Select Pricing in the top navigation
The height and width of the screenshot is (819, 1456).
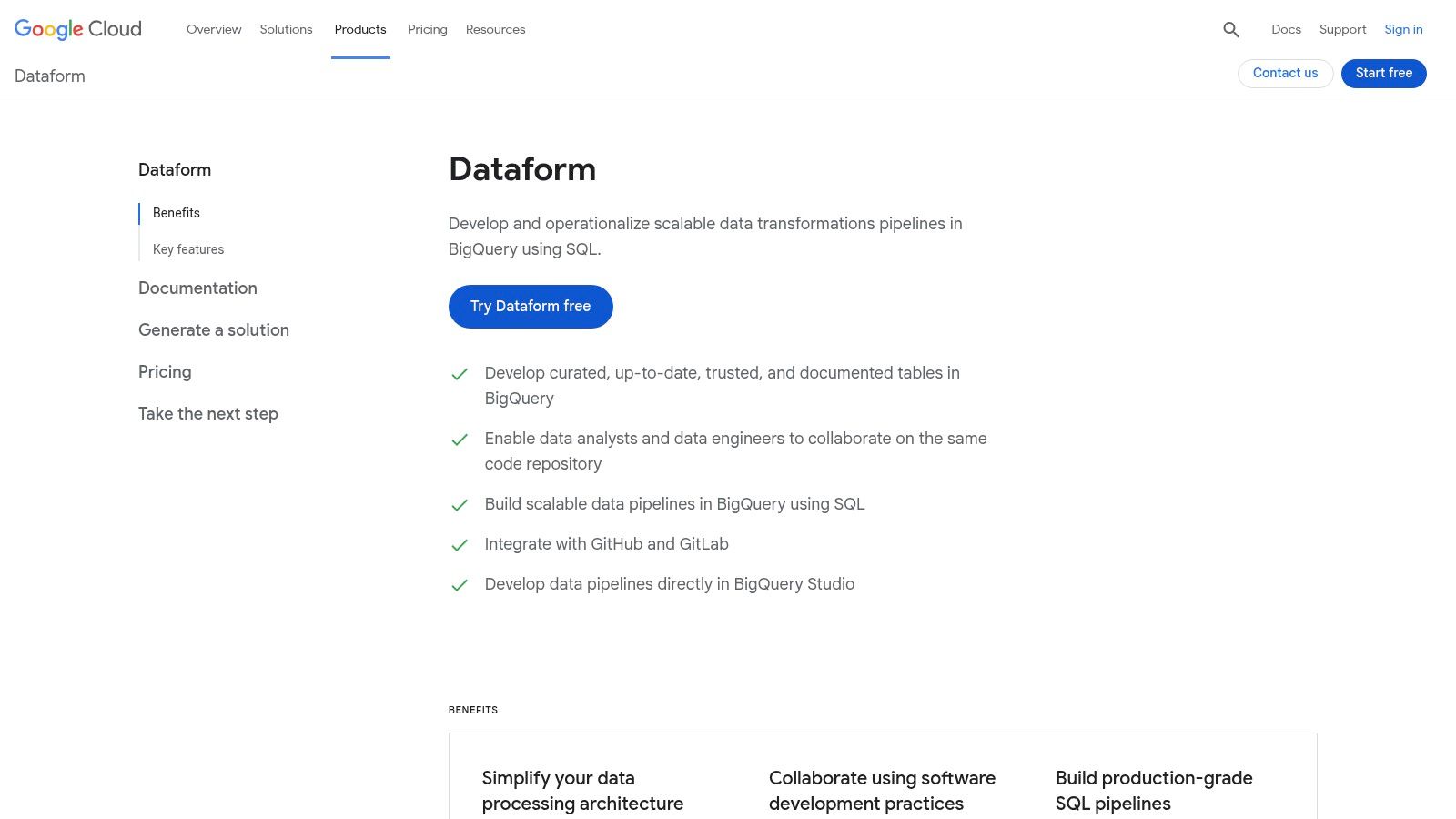pos(427,29)
